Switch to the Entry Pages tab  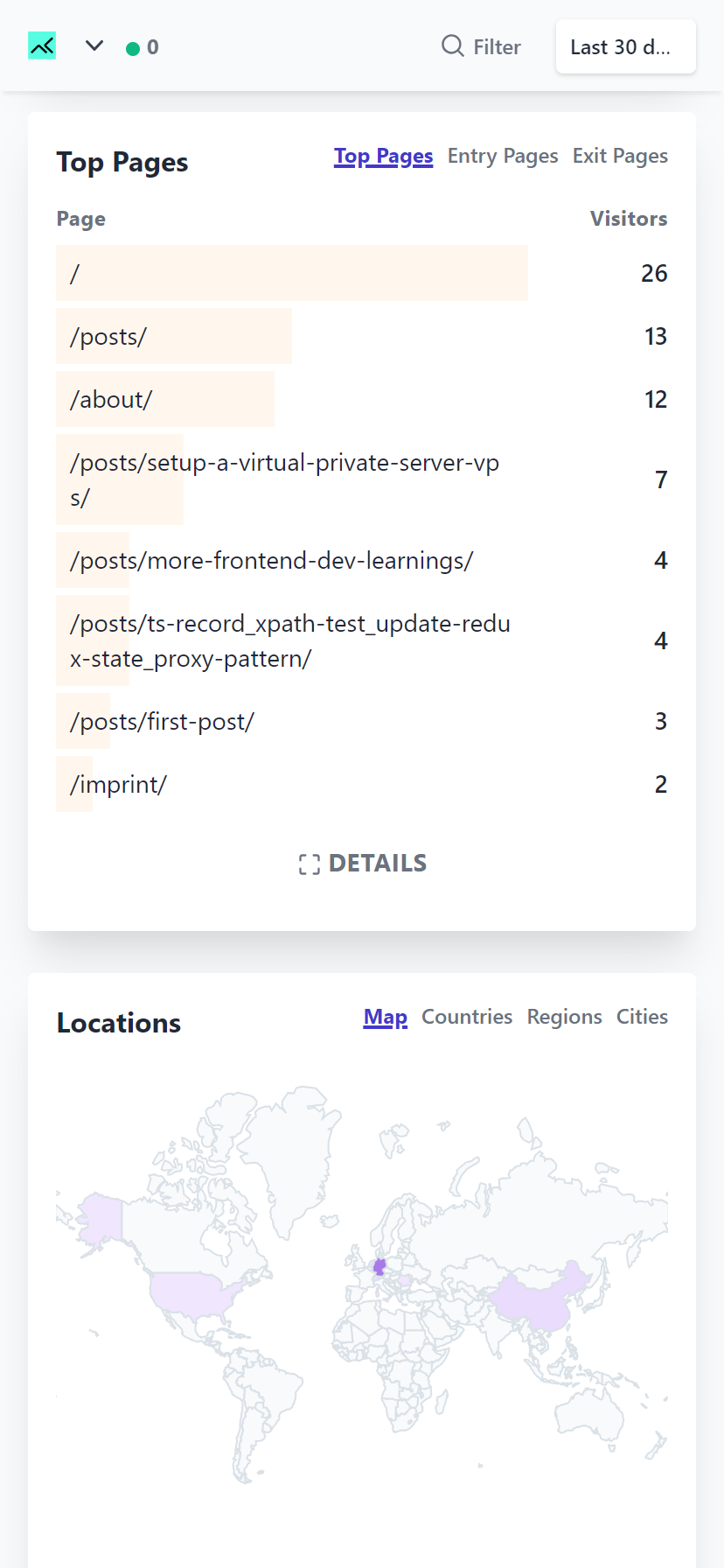click(503, 156)
